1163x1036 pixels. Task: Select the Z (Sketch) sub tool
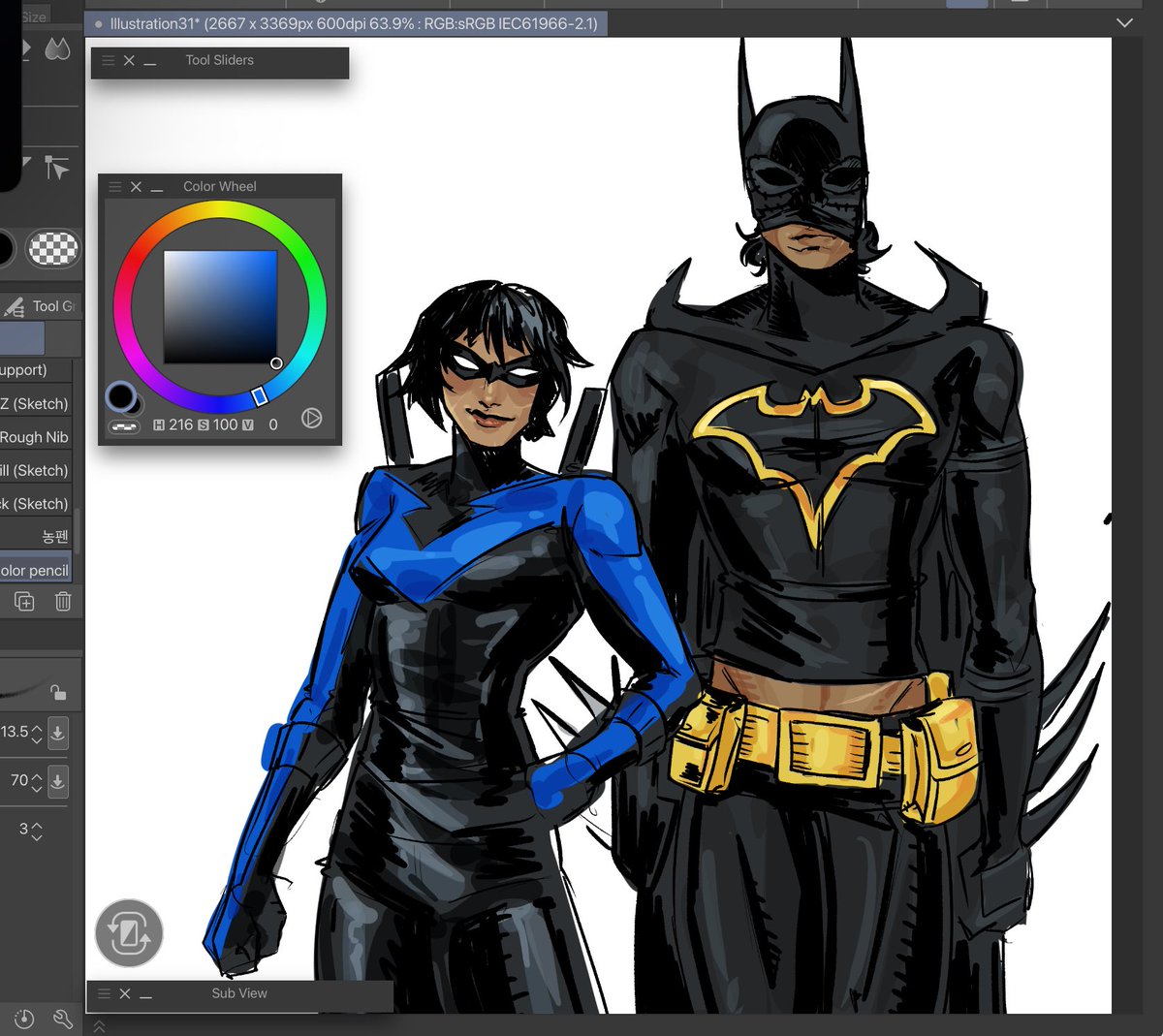(x=36, y=404)
